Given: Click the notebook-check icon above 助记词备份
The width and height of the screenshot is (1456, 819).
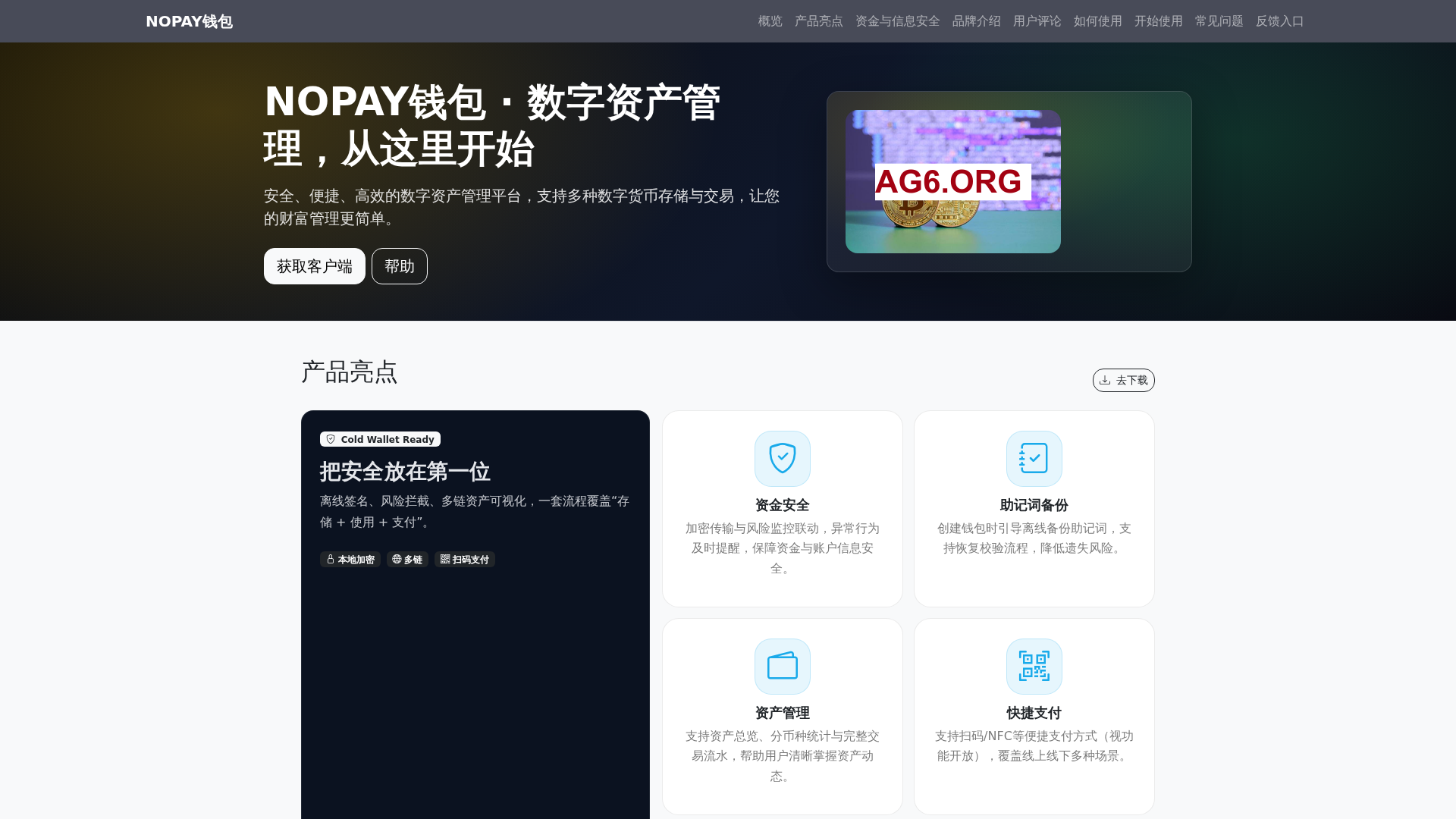Looking at the screenshot, I should pos(1034,459).
